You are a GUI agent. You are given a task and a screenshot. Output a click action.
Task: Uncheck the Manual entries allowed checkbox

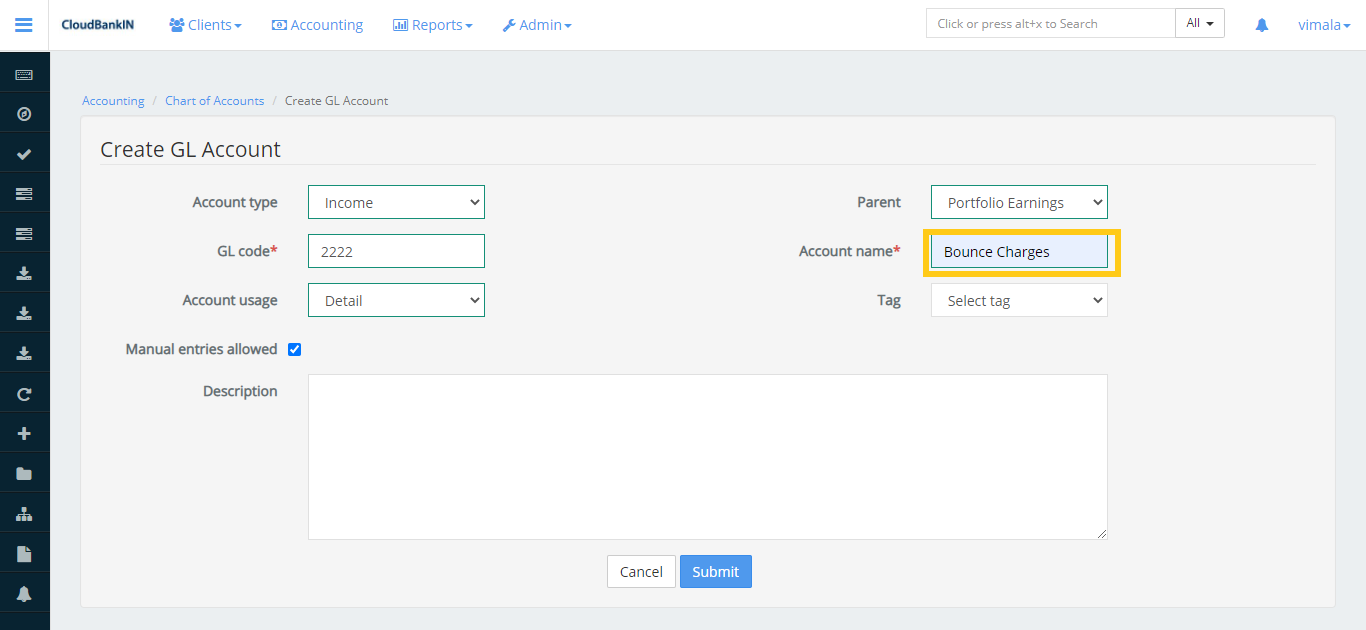(295, 350)
